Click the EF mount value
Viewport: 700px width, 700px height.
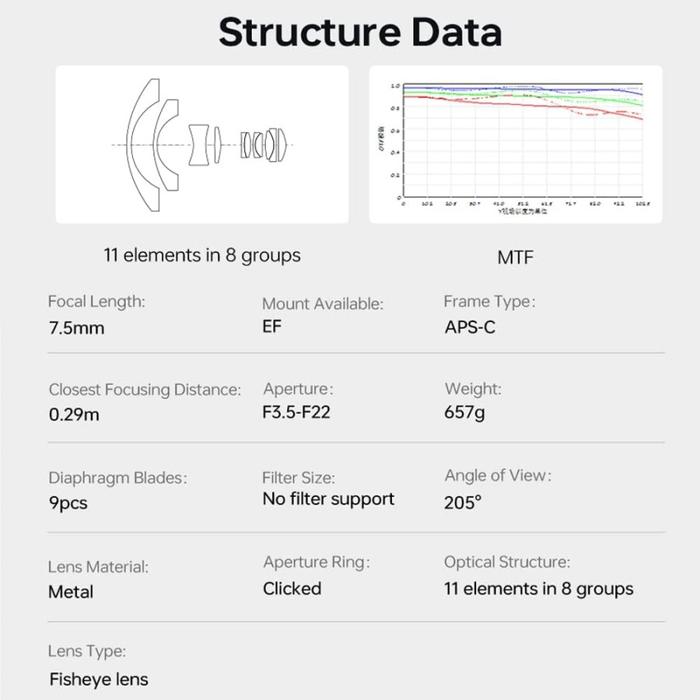click(x=272, y=326)
